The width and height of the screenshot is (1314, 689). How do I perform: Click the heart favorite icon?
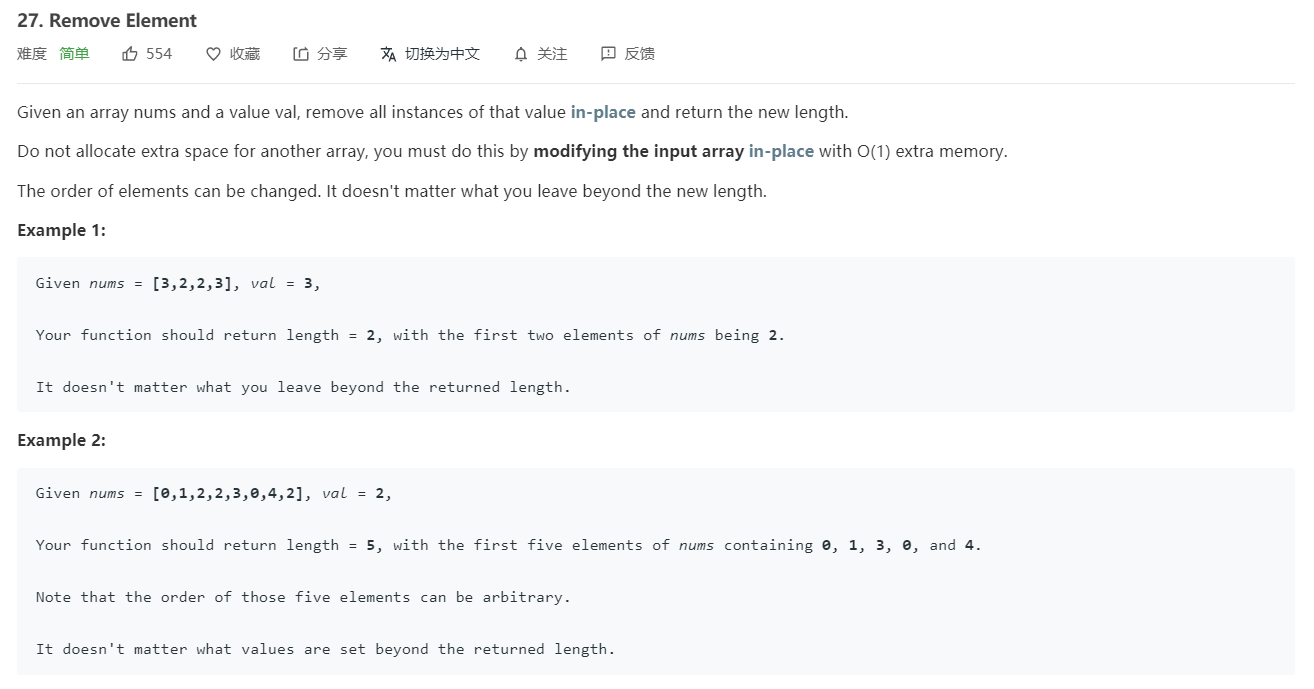click(x=213, y=54)
